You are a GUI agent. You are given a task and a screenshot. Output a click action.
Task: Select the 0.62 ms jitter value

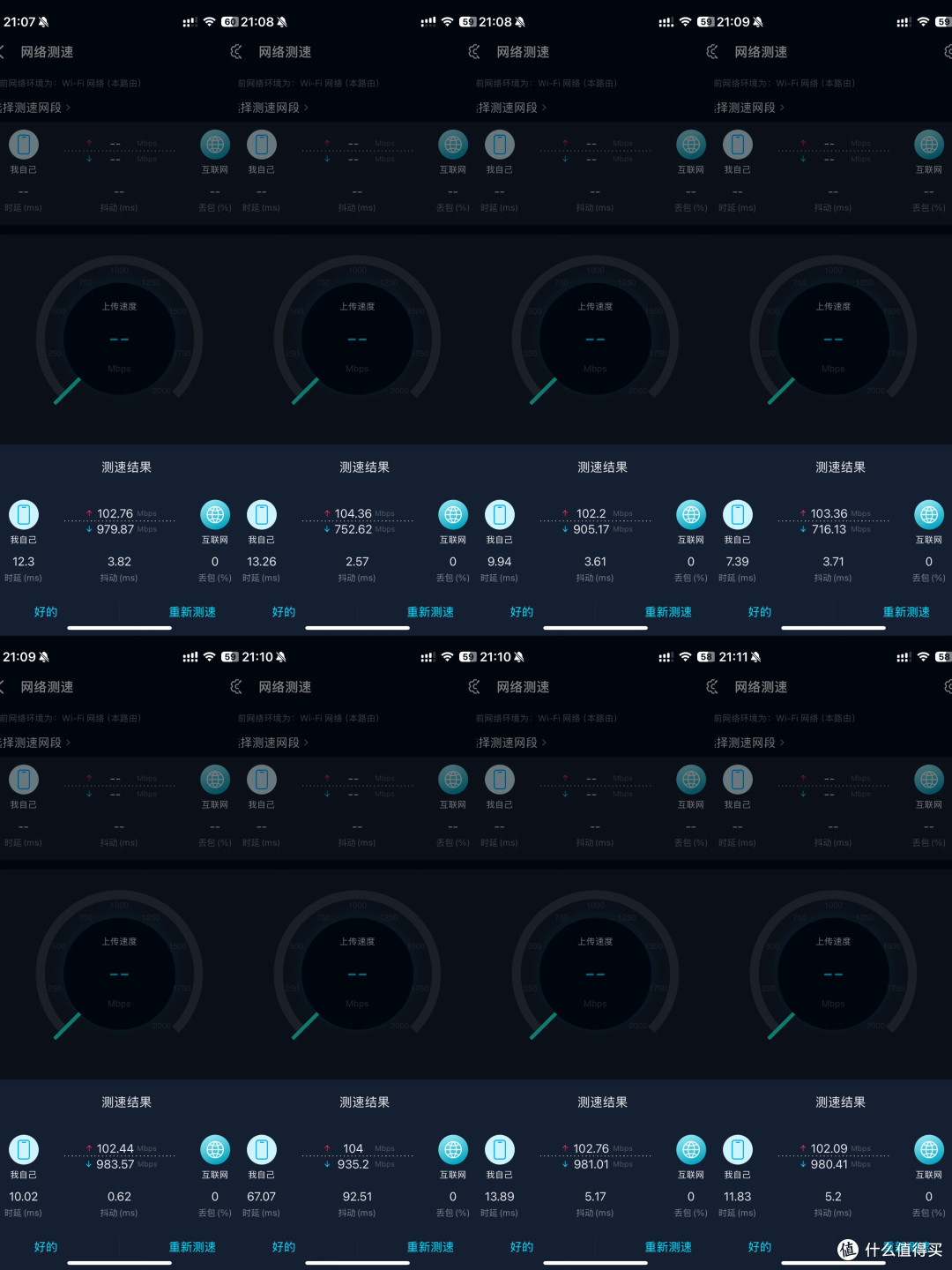pos(119,1197)
